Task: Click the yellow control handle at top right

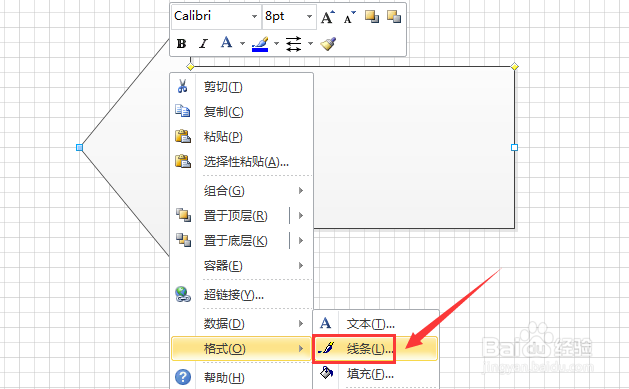Action: tap(515, 67)
